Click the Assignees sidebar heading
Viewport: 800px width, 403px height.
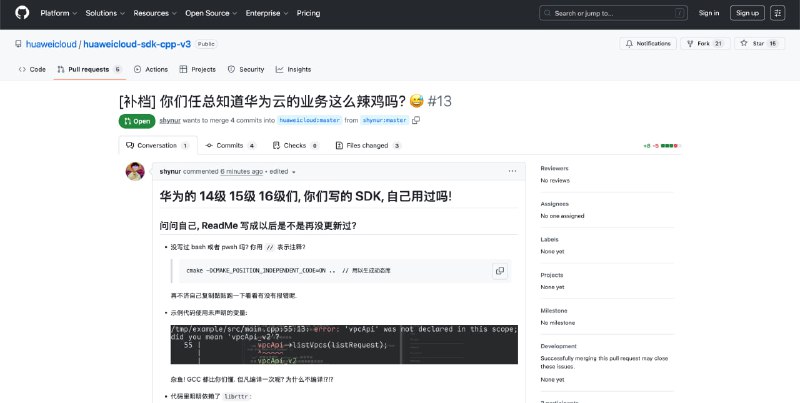coord(555,204)
